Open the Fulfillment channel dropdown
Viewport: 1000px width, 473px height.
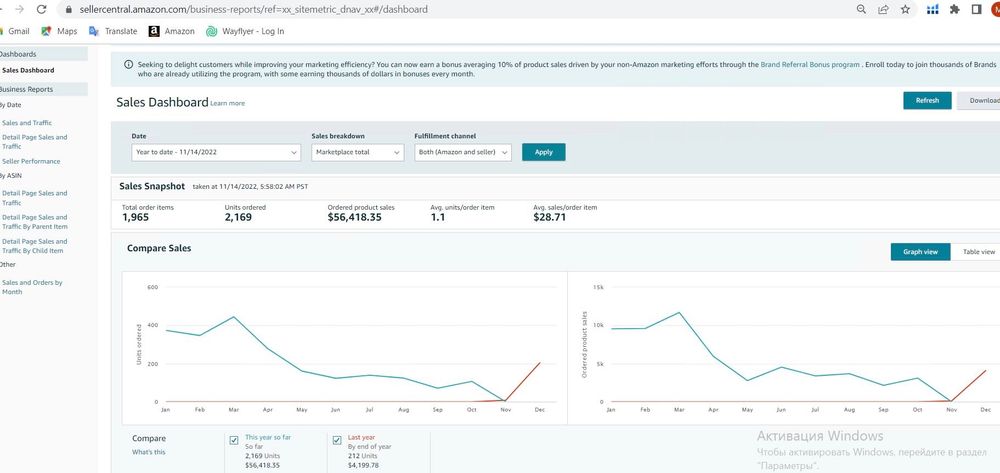(462, 152)
